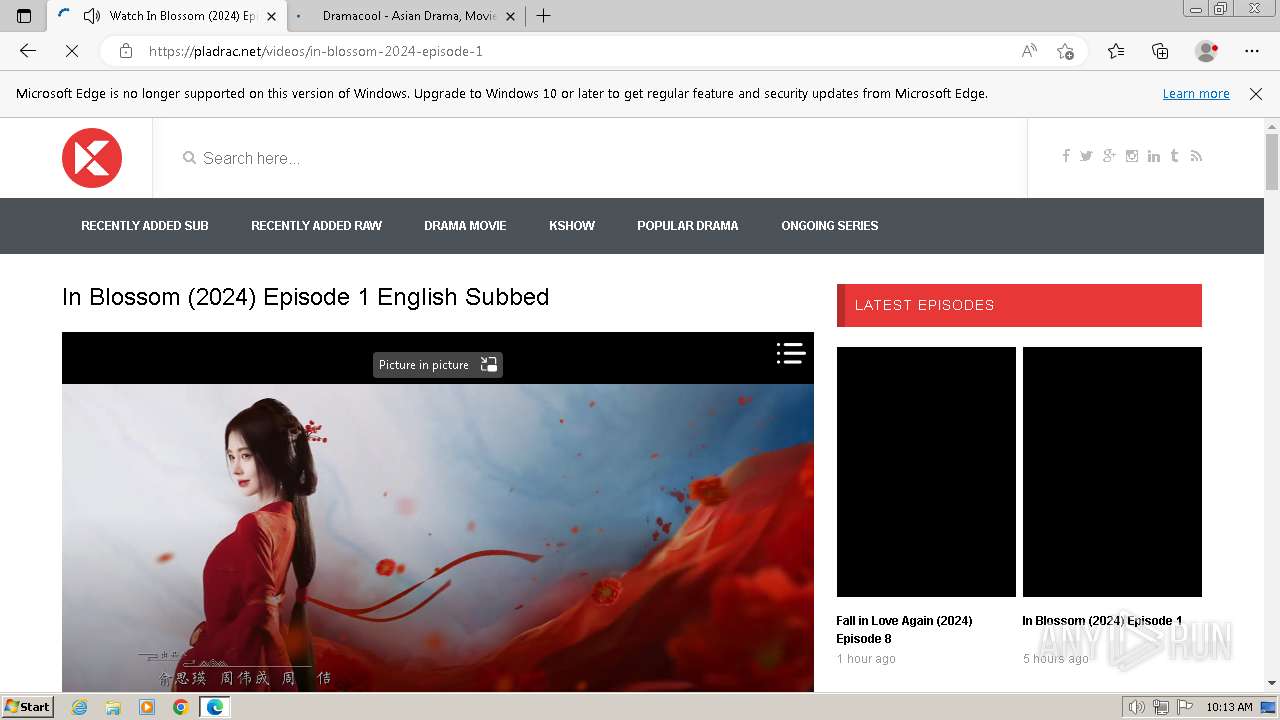The height and width of the screenshot is (720, 1280).
Task: Open In Blossom Episode 1 thumbnail
Action: coord(1112,472)
